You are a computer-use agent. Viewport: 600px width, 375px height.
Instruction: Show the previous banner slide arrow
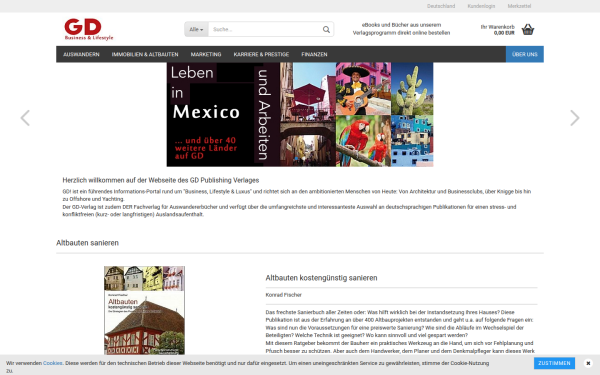click(x=25, y=118)
